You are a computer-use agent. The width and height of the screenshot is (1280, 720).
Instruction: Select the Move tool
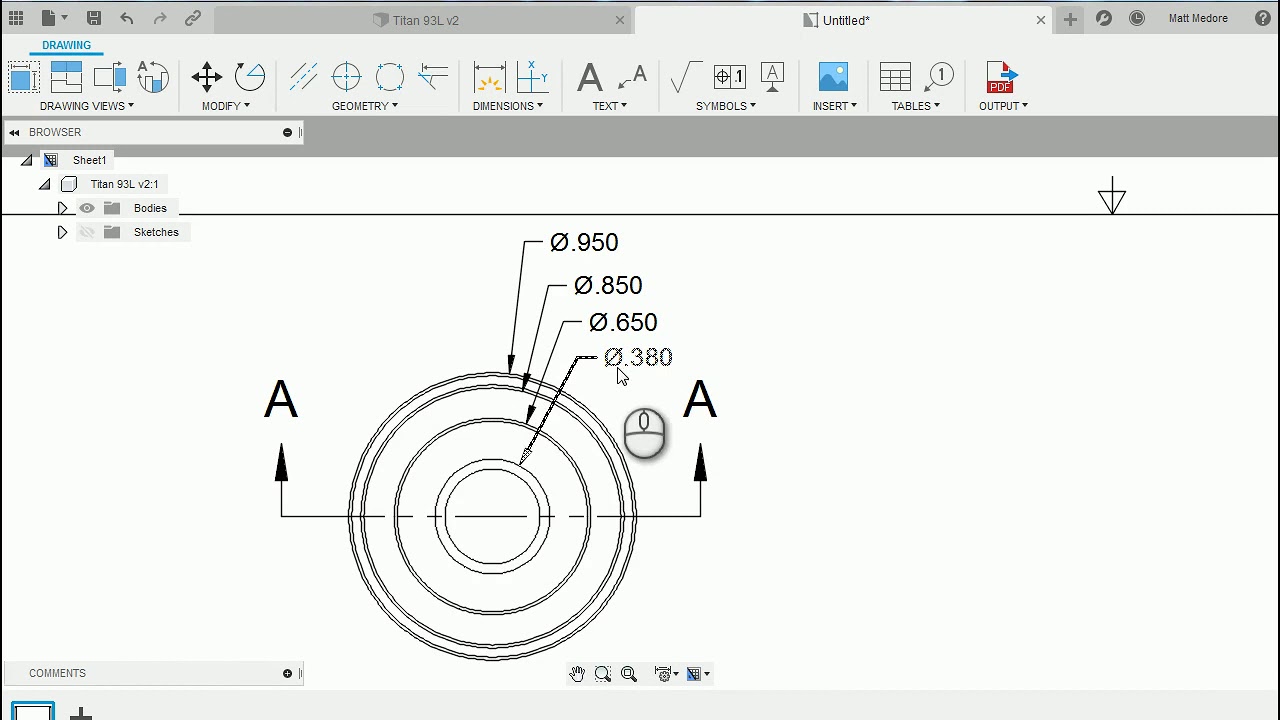pos(207,77)
